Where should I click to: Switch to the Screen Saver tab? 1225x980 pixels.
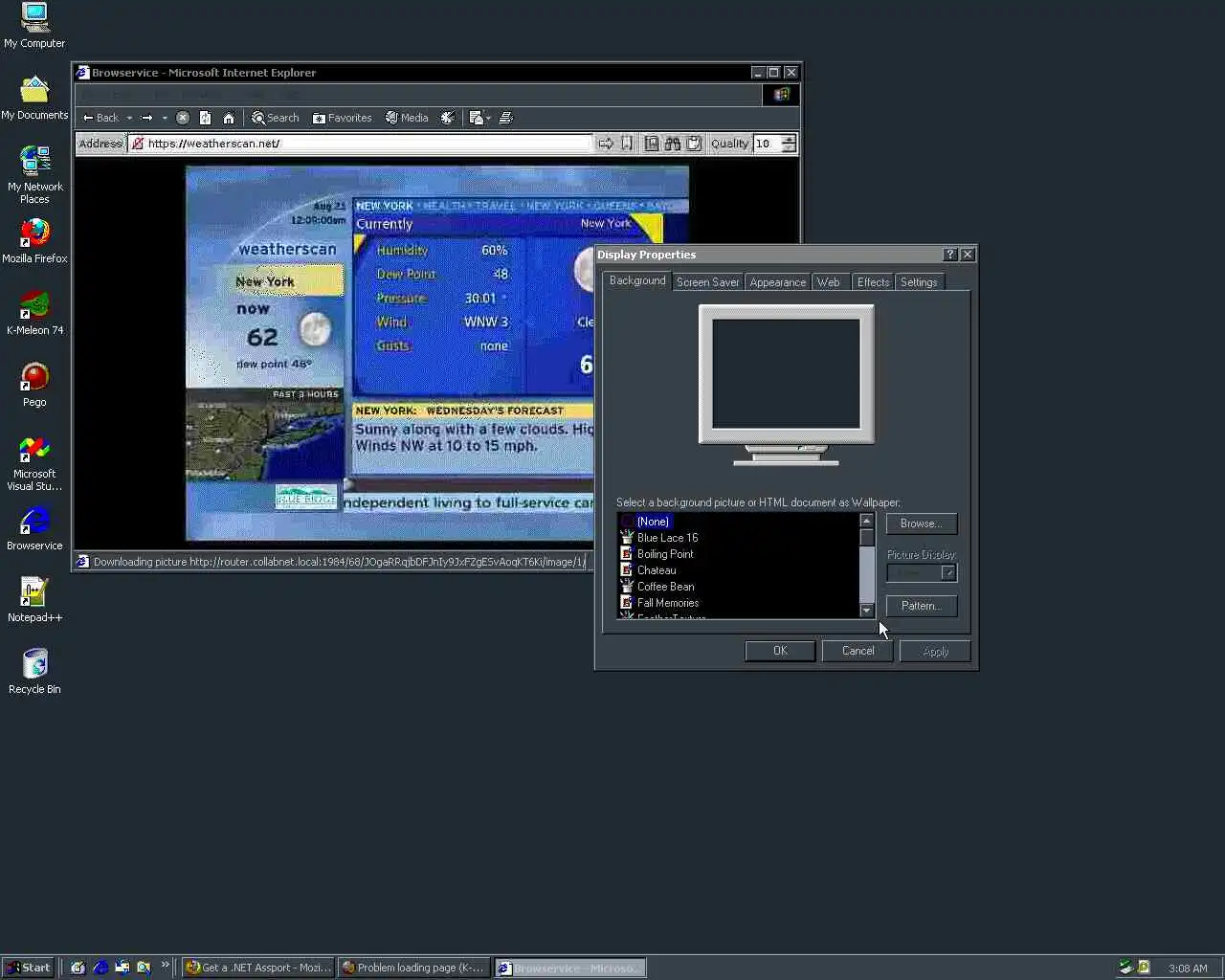coord(707,282)
